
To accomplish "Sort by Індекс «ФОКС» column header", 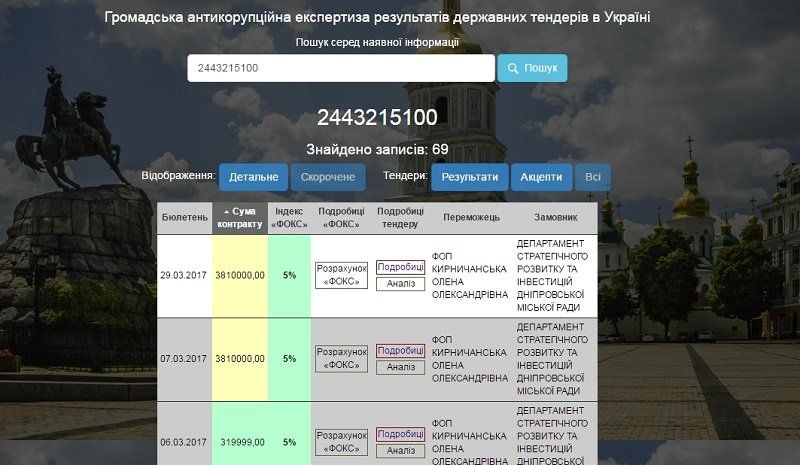I will 289,217.
